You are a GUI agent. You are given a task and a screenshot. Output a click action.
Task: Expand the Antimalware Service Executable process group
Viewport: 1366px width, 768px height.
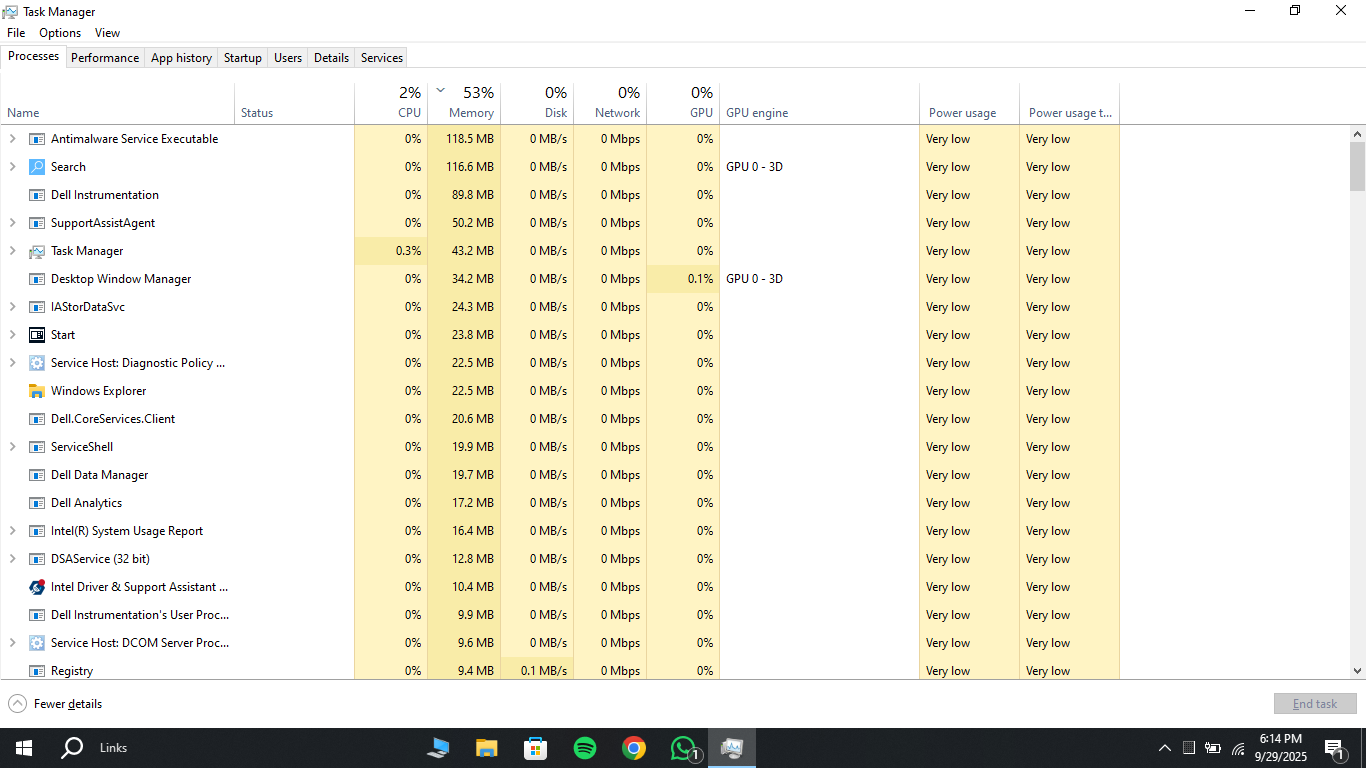13,139
